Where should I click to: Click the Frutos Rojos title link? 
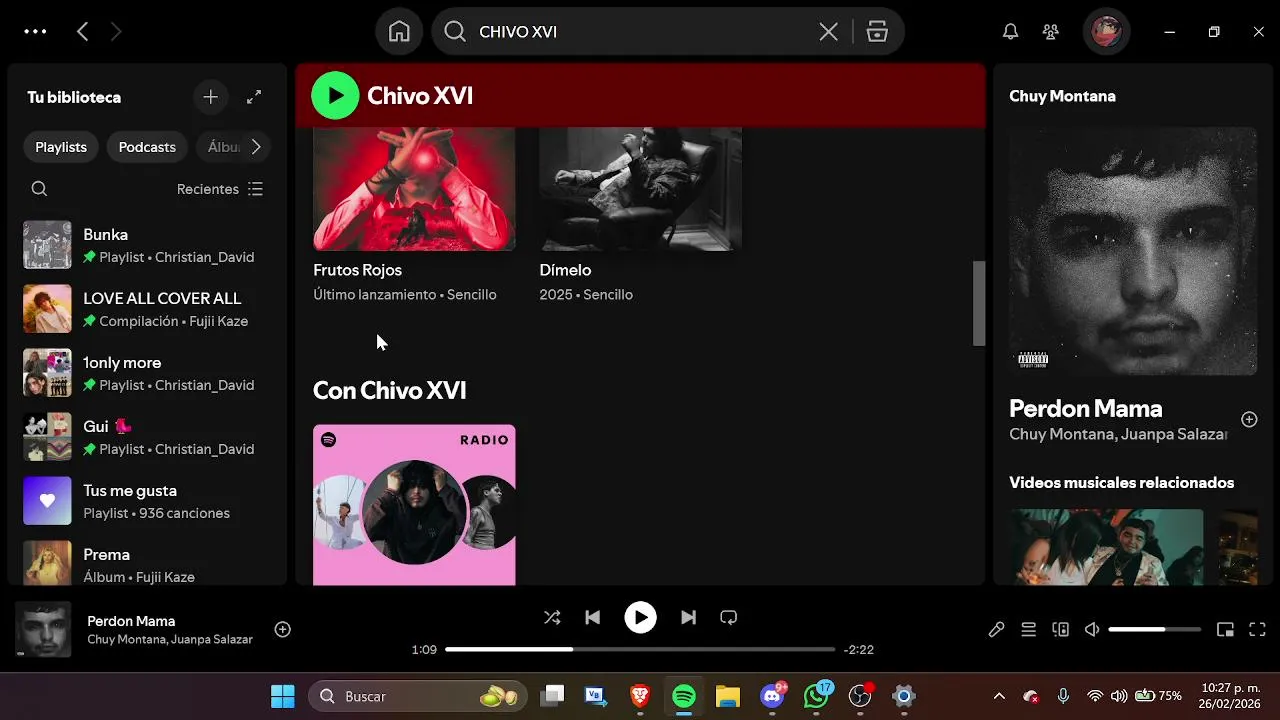click(357, 270)
